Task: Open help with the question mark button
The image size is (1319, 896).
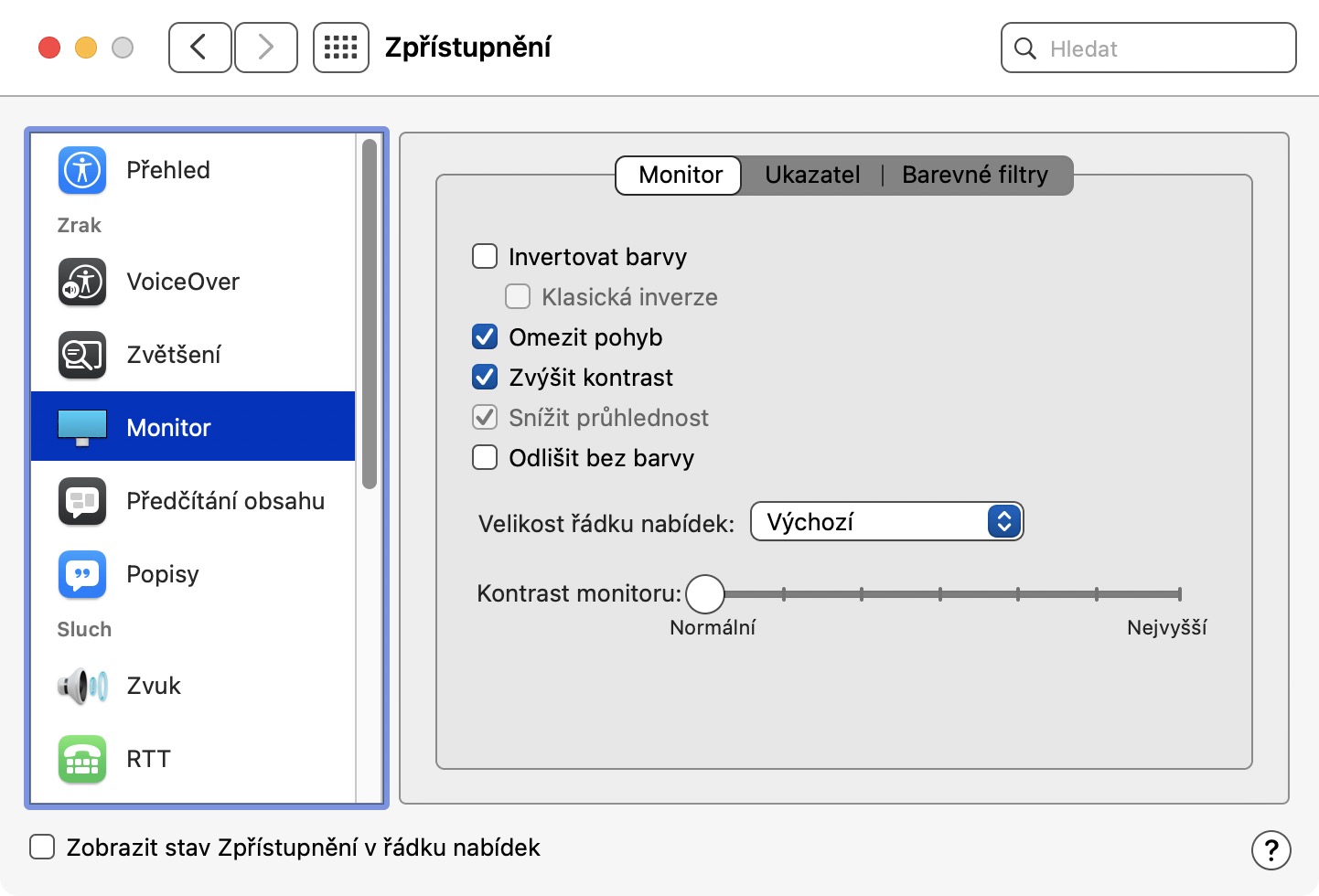Action: [1271, 849]
